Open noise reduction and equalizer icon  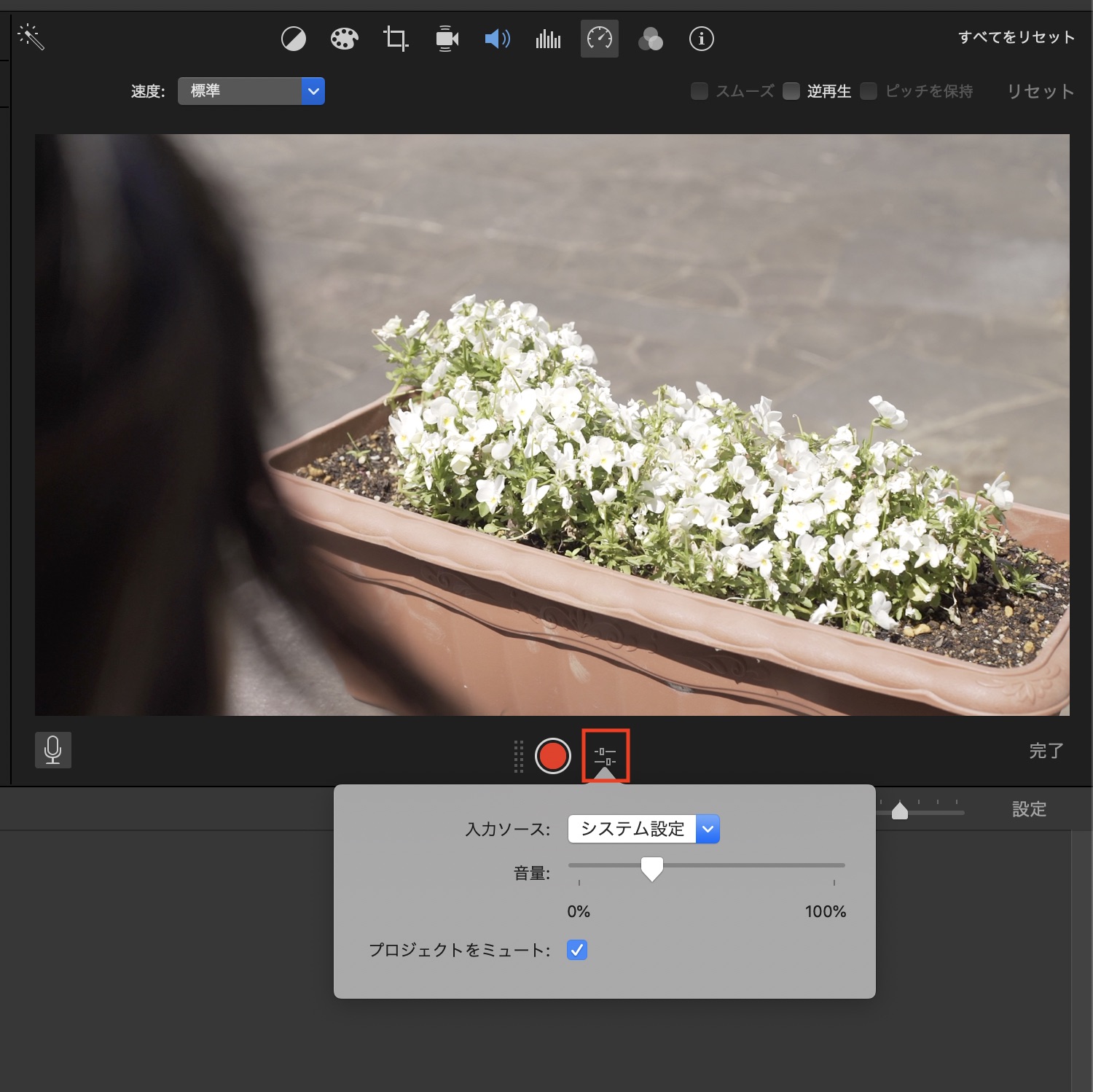point(548,39)
